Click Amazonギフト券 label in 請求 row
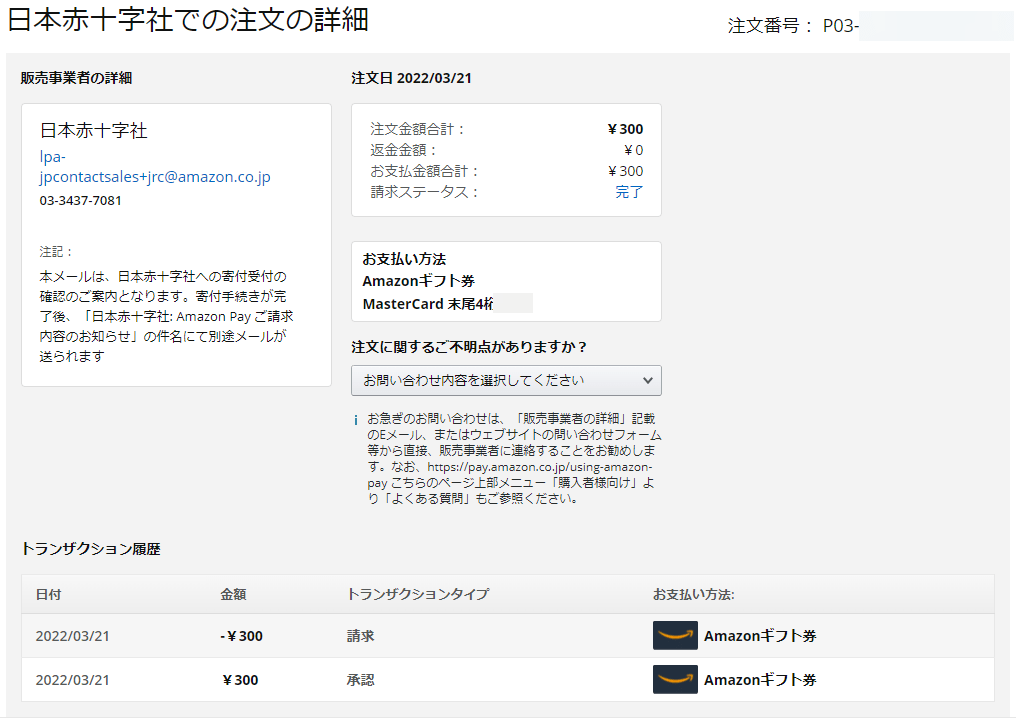1016x721 pixels. coord(760,636)
